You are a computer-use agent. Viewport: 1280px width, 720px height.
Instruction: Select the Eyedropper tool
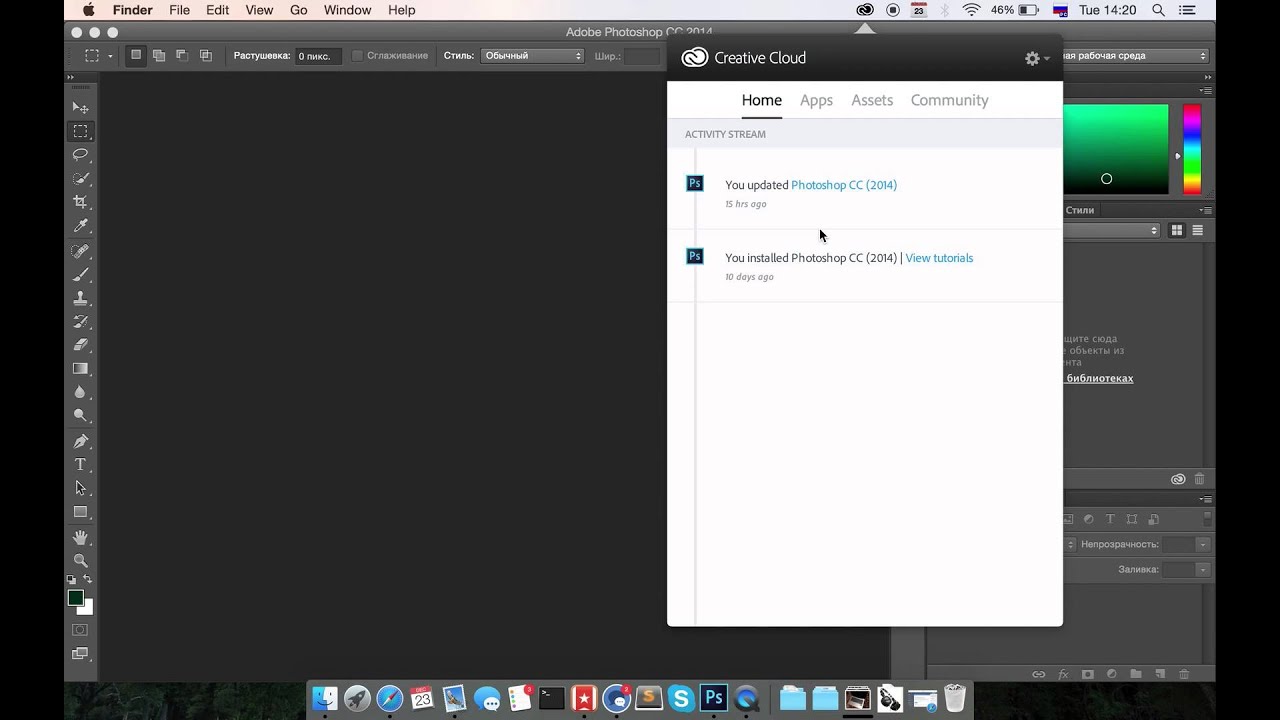click(x=81, y=226)
